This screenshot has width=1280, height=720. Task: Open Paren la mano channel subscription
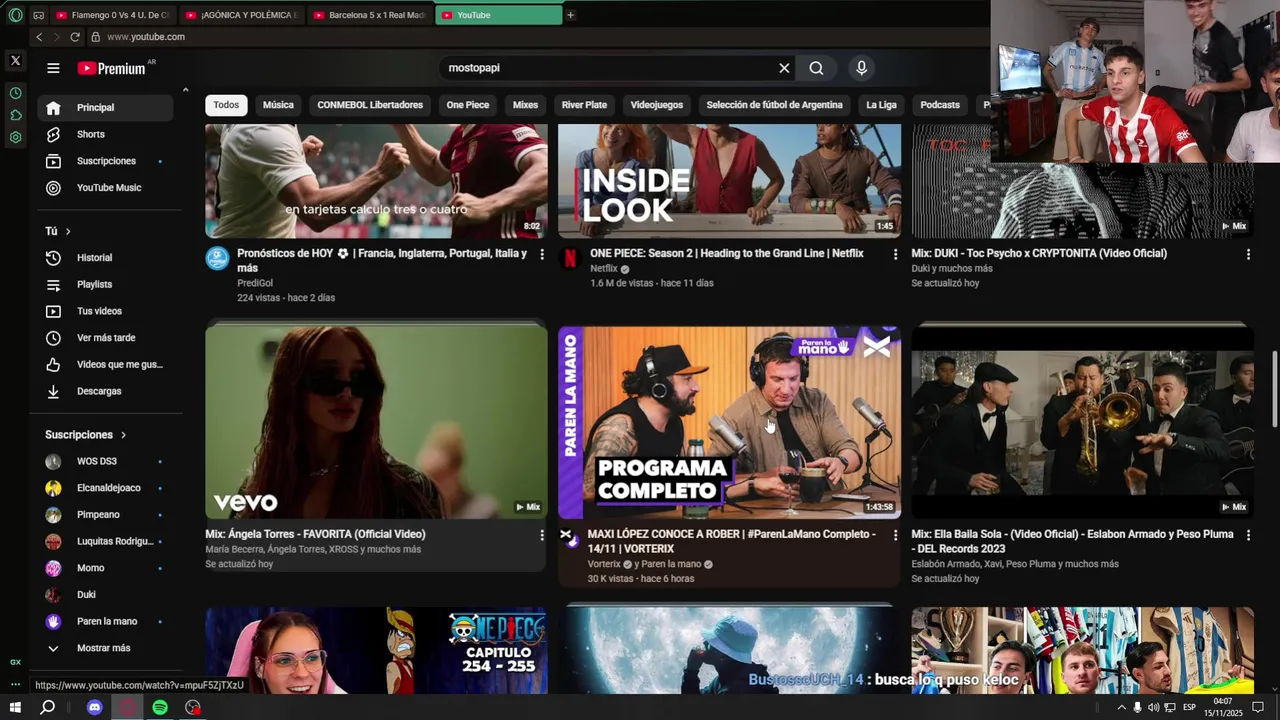point(105,621)
